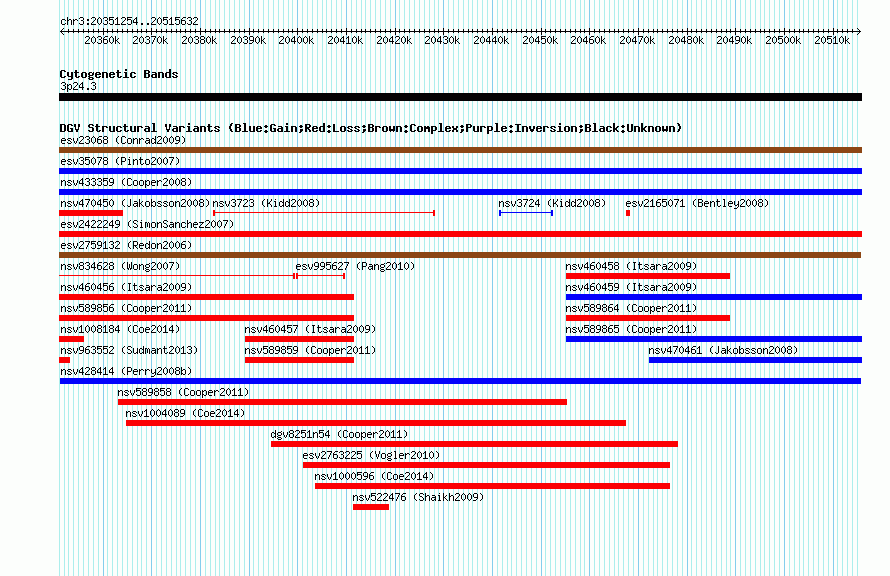Open variant nsv834628 (Wong2007) label
This screenshot has height=576, width=890.
point(120,266)
